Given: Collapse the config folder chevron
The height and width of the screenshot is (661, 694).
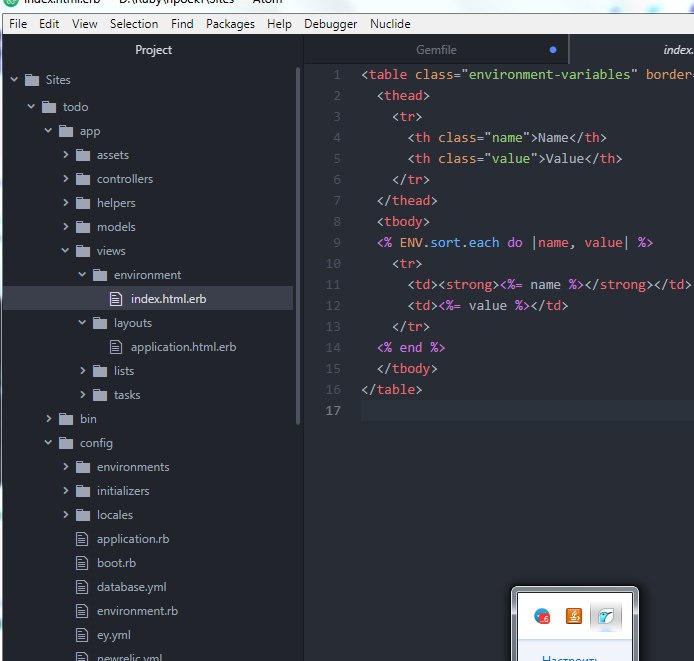Looking at the screenshot, I should pyautogui.click(x=48, y=442).
